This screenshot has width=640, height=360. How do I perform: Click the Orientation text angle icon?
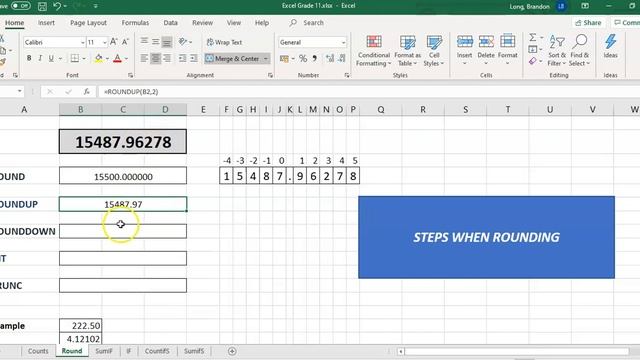[183, 42]
